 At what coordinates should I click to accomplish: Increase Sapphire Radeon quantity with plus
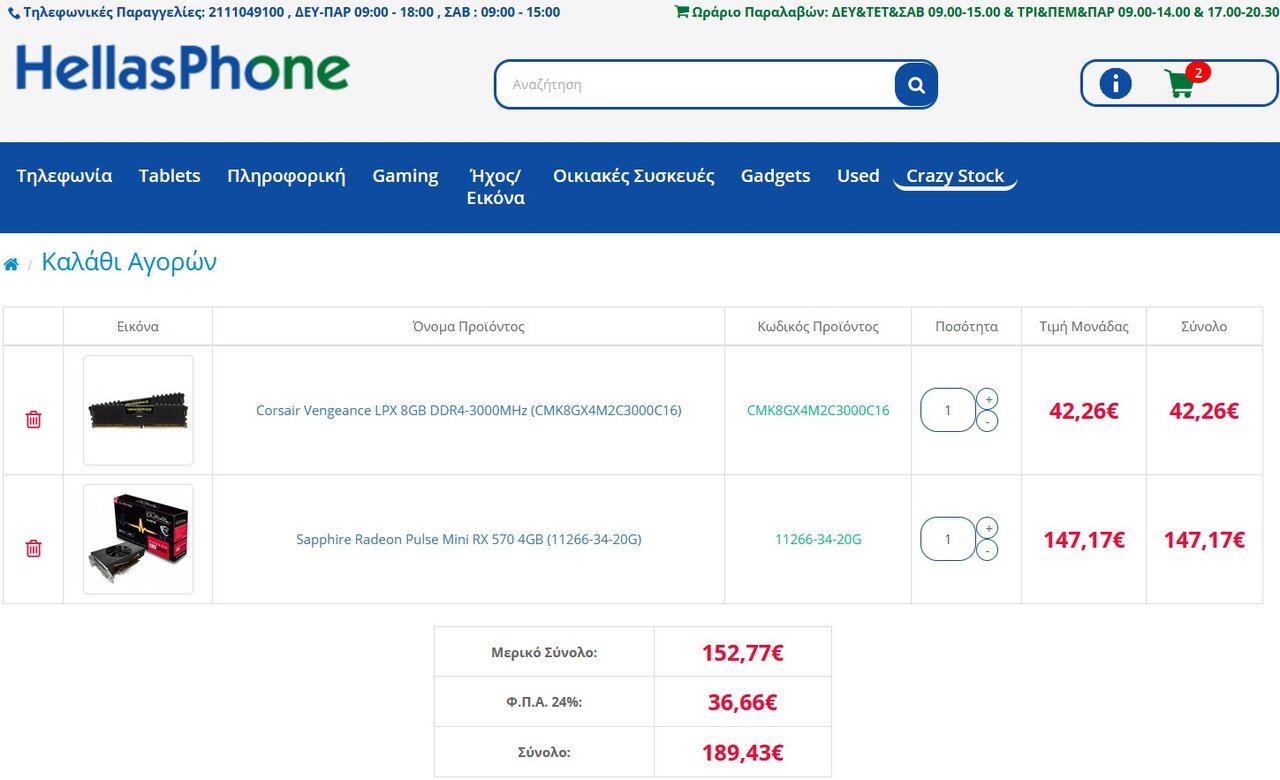(987, 528)
